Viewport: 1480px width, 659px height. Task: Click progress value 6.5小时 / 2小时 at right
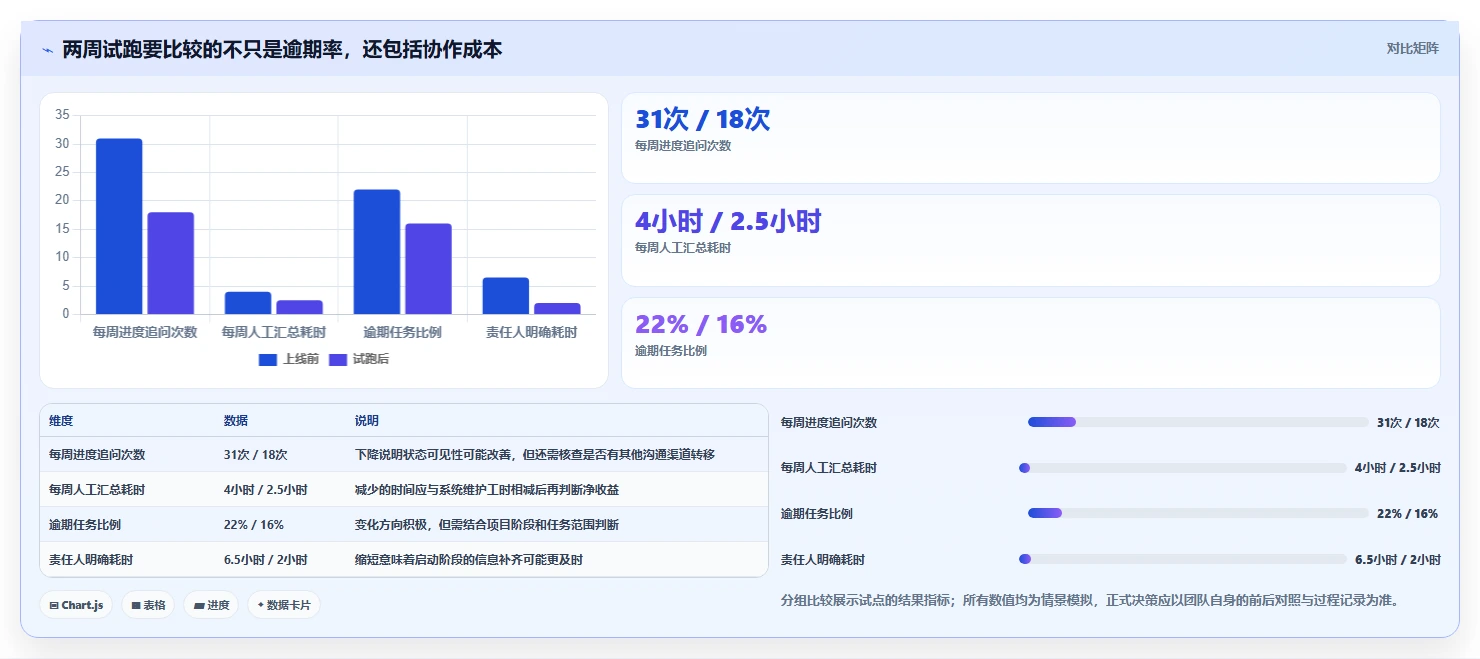(1398, 559)
